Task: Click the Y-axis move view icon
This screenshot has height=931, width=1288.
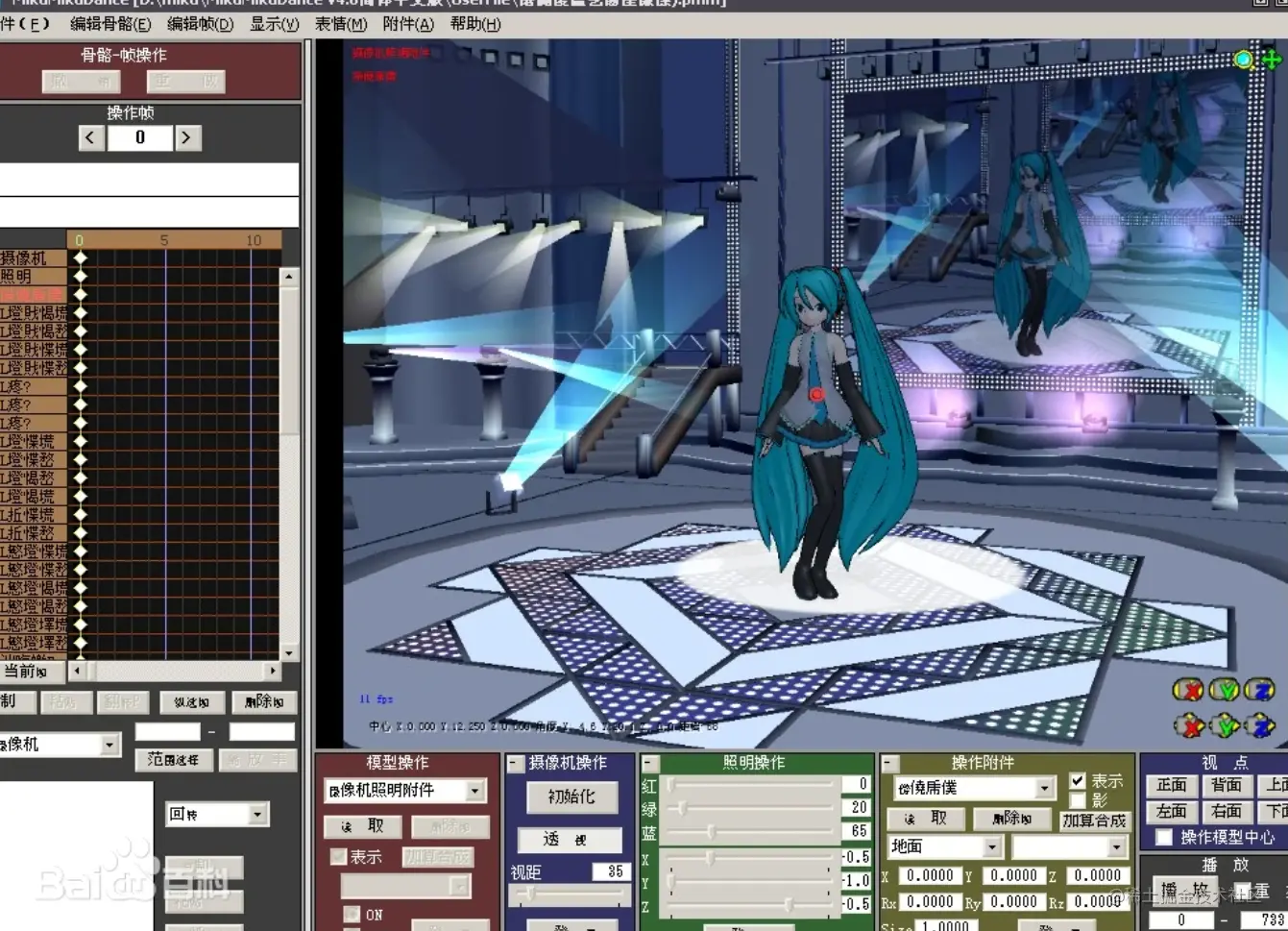Action: pyautogui.click(x=1225, y=725)
